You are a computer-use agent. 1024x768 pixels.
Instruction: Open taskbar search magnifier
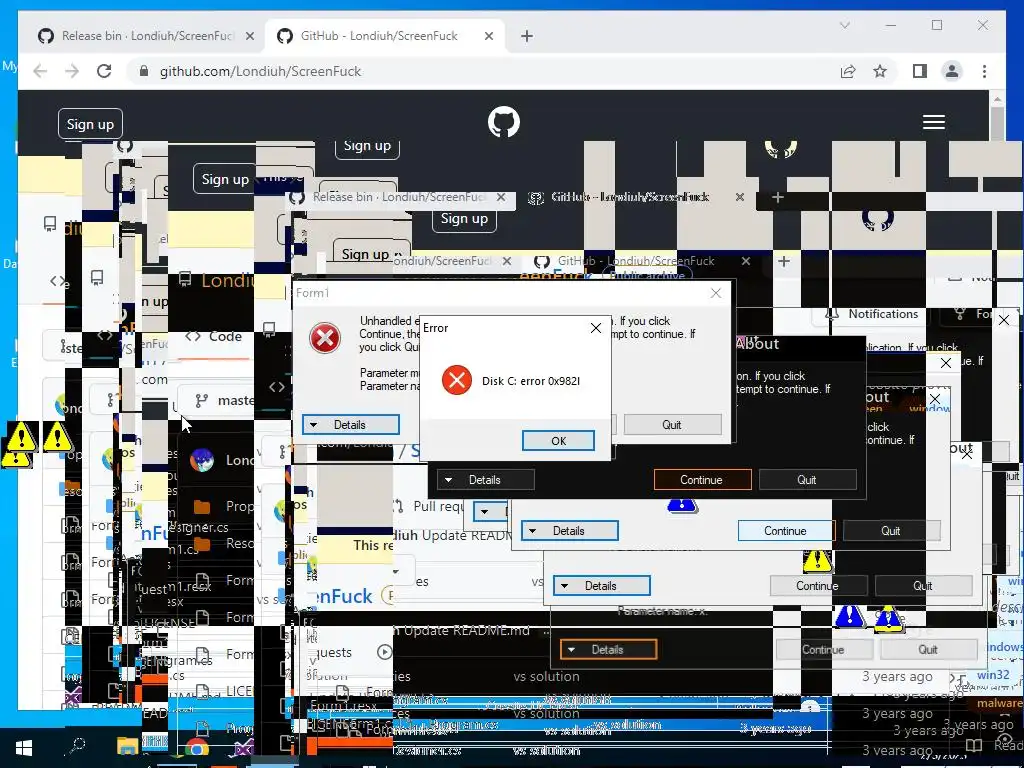pyautogui.click(x=77, y=745)
